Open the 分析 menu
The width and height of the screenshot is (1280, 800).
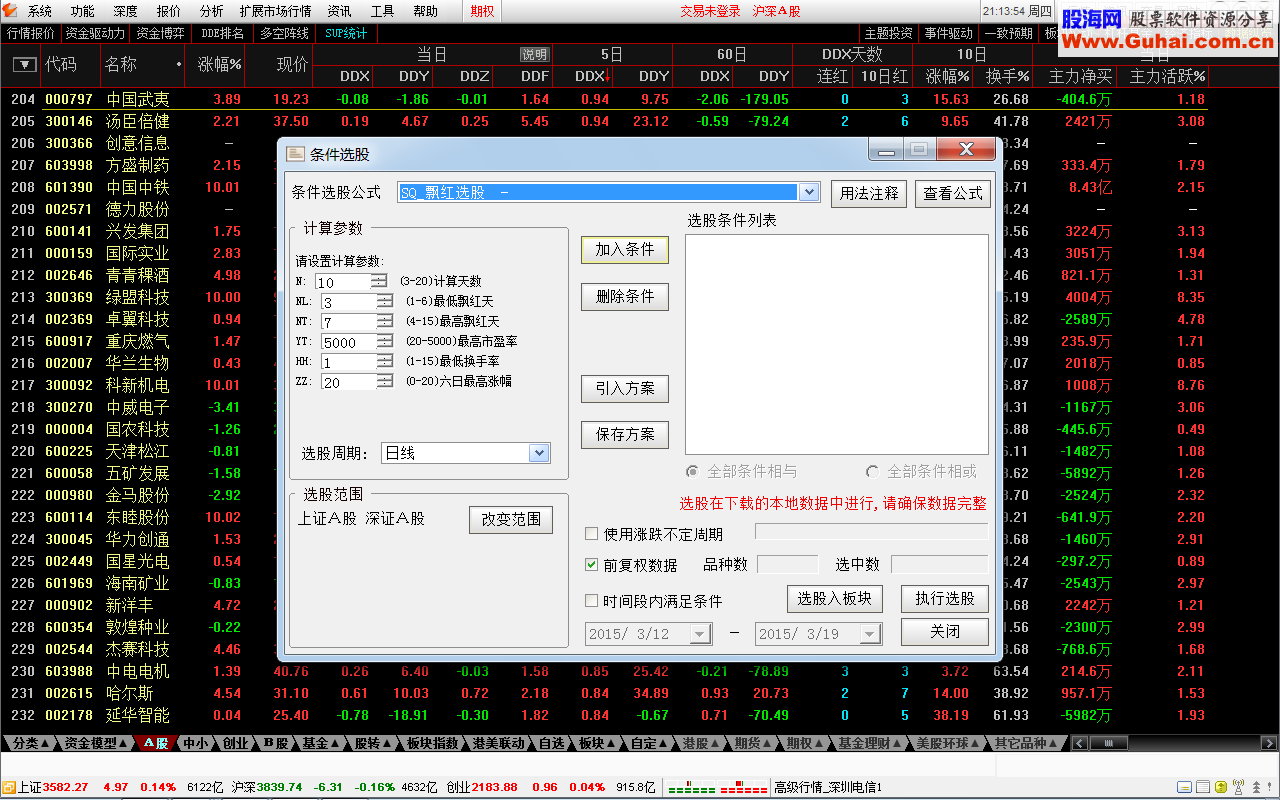point(211,11)
